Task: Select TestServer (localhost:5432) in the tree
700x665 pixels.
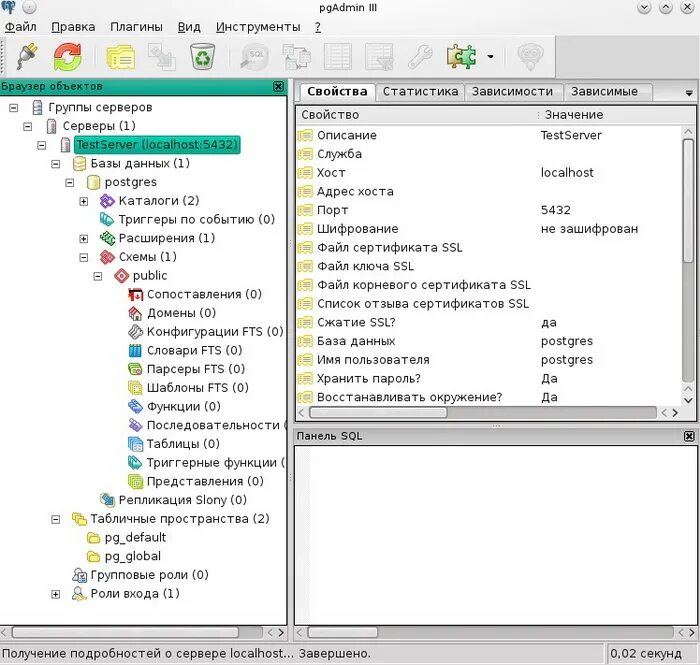Action: [x=157, y=145]
